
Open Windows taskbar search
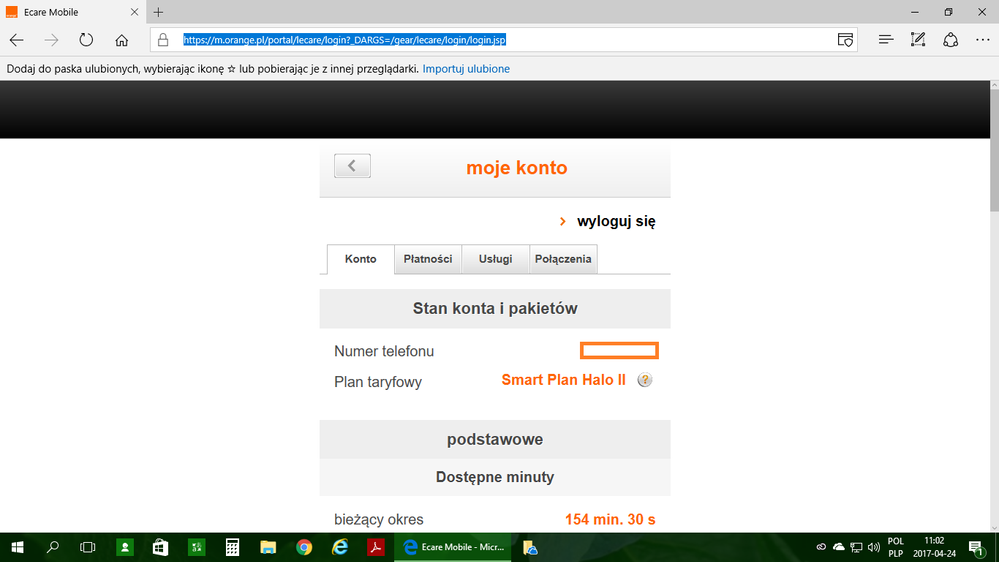(x=53, y=547)
